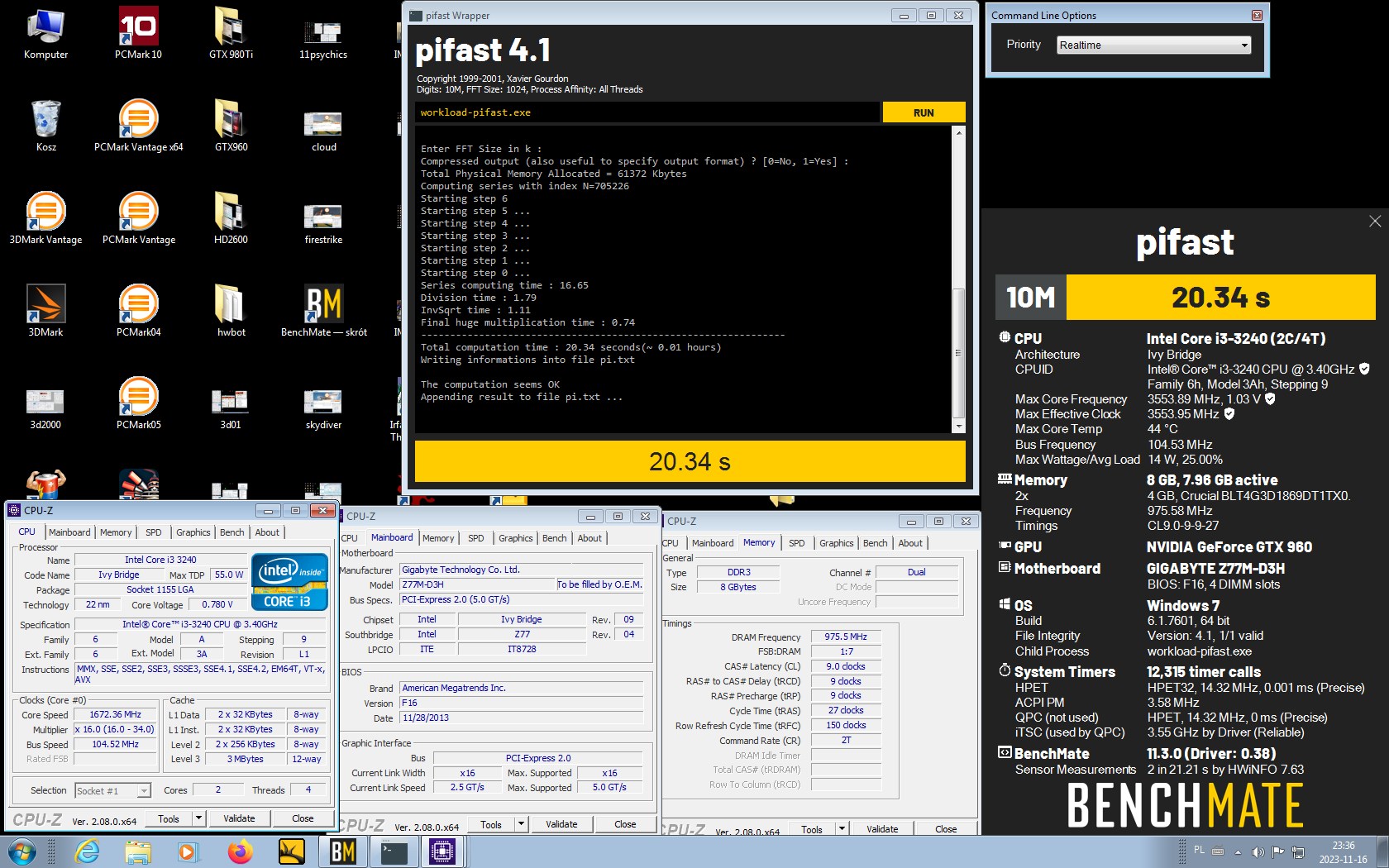The image size is (1389, 868).
Task: Show hidden tray icons arrow
Action: [x=1238, y=851]
